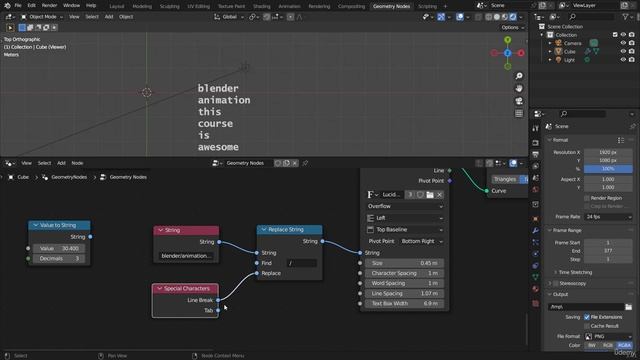Viewport: 640px width, 360px height.
Task: Open the viewport Options dropdown
Action: (513, 27)
